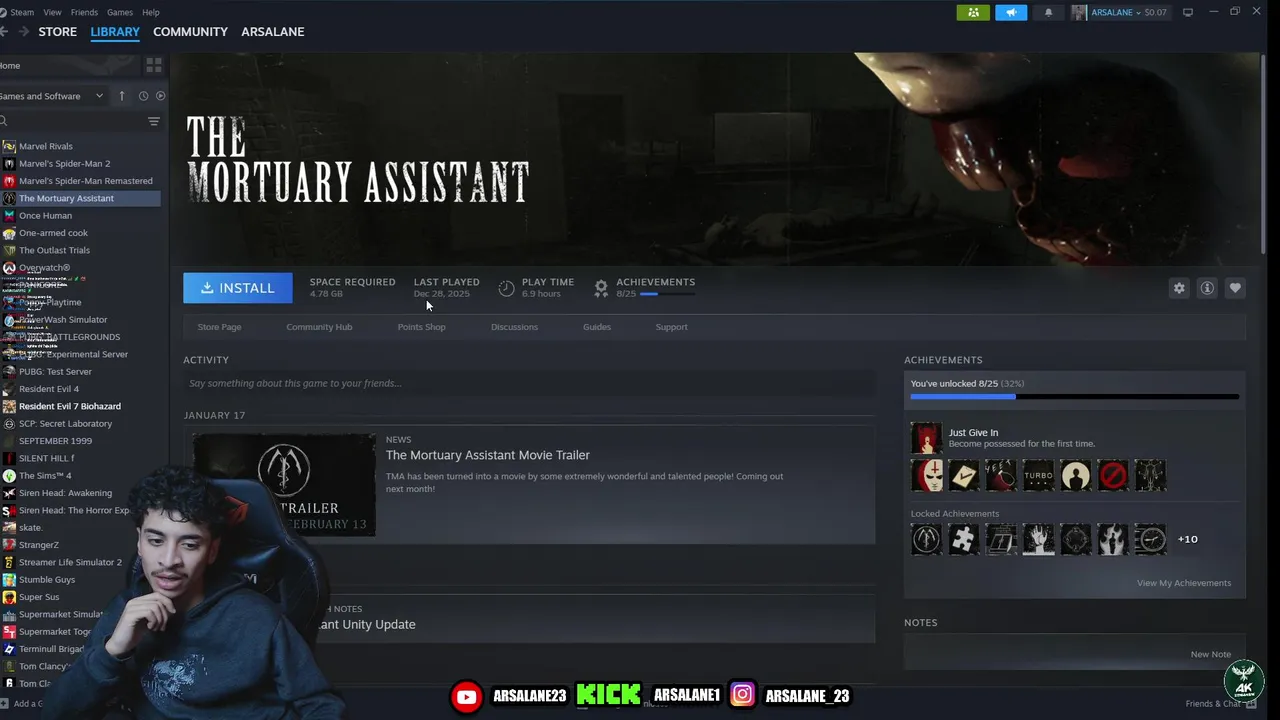The height and width of the screenshot is (720, 1280).
Task: Switch to Big Picture mode monitor icon
Action: pyautogui.click(x=1188, y=12)
